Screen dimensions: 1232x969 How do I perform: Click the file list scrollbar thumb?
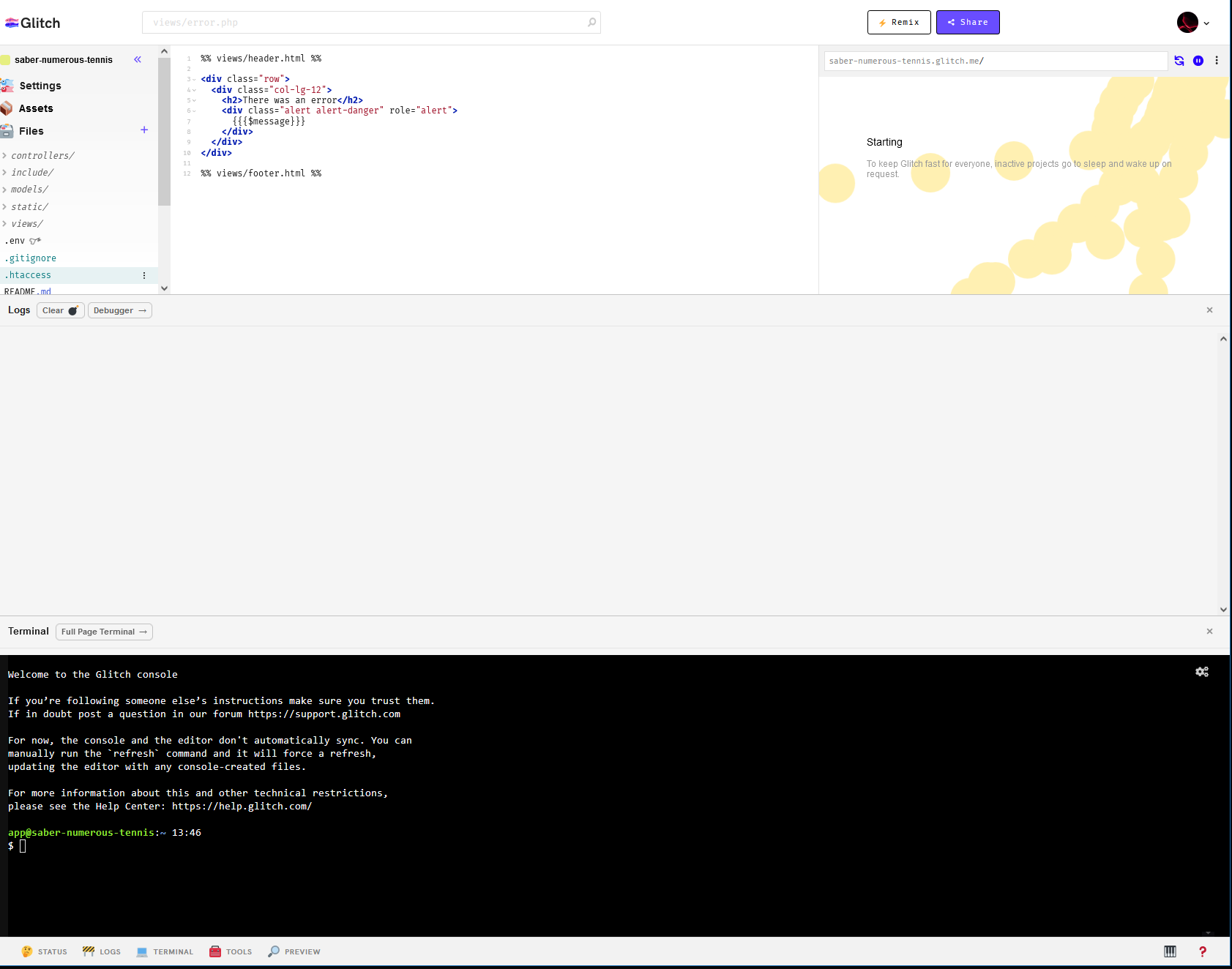pos(164,132)
